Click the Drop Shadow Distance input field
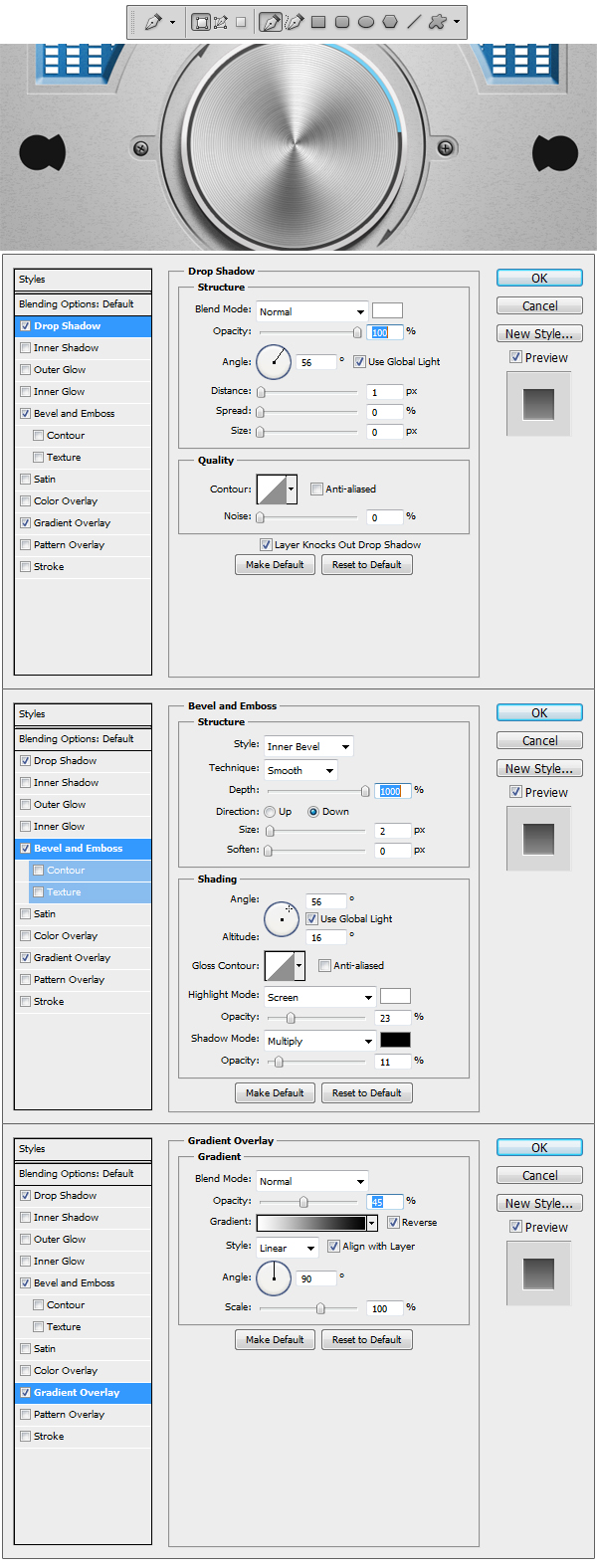Screen dimensions: 597x1568 point(383,392)
